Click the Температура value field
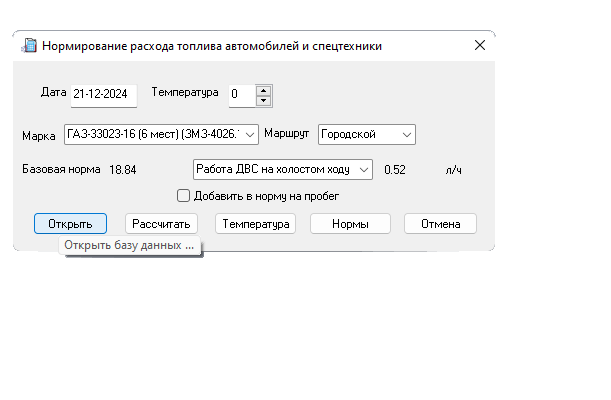The image size is (611, 400). [x=242, y=95]
